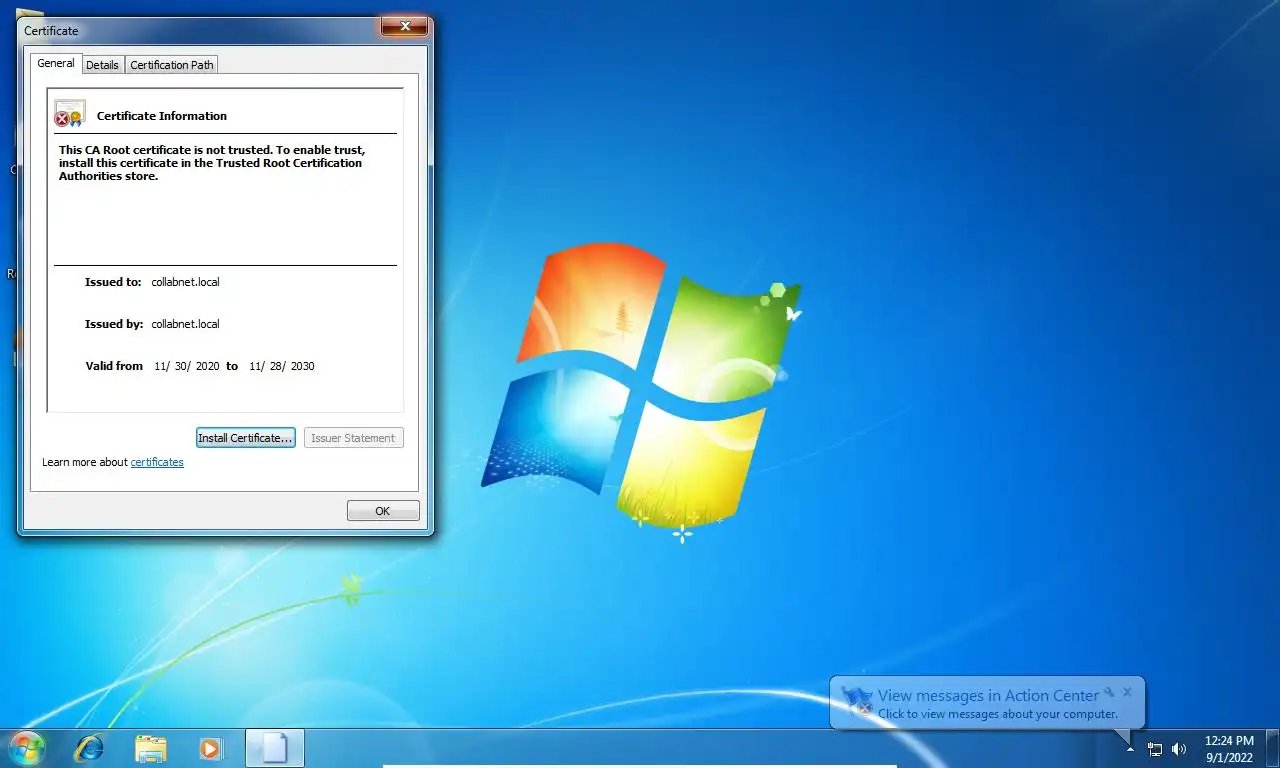
Task: Click the wrench icon in notification balloon
Action: [1109, 691]
